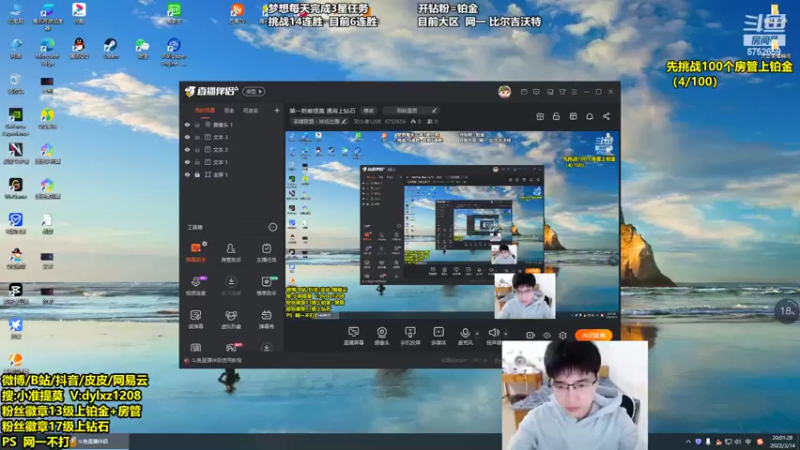Viewport: 800px width, 450px height.
Task: Open the download-arrow tool under 房管助手
Action: pos(231,286)
